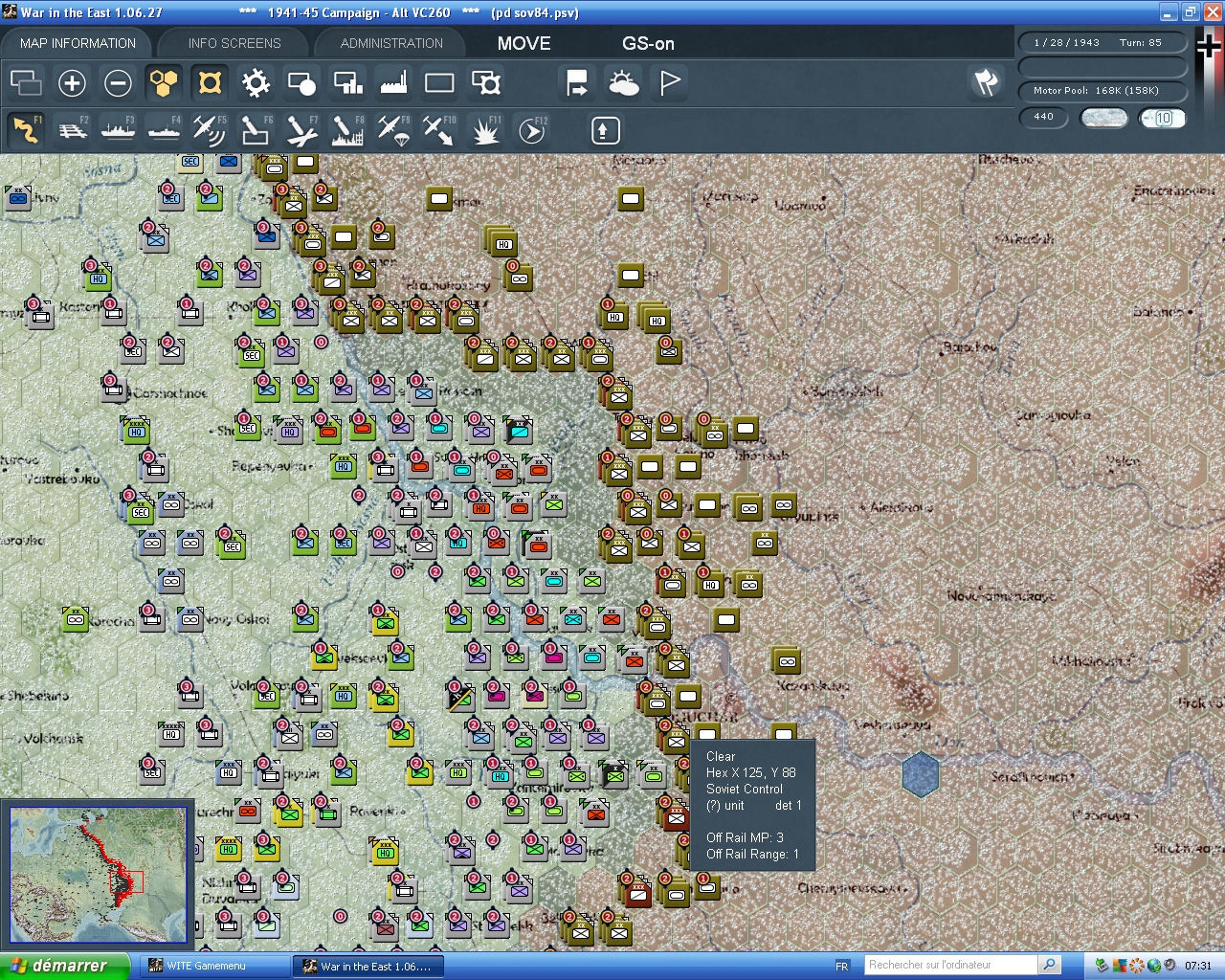Viewport: 1225px width, 980px height.
Task: Click the snow ground condition indicator
Action: 1103,118
